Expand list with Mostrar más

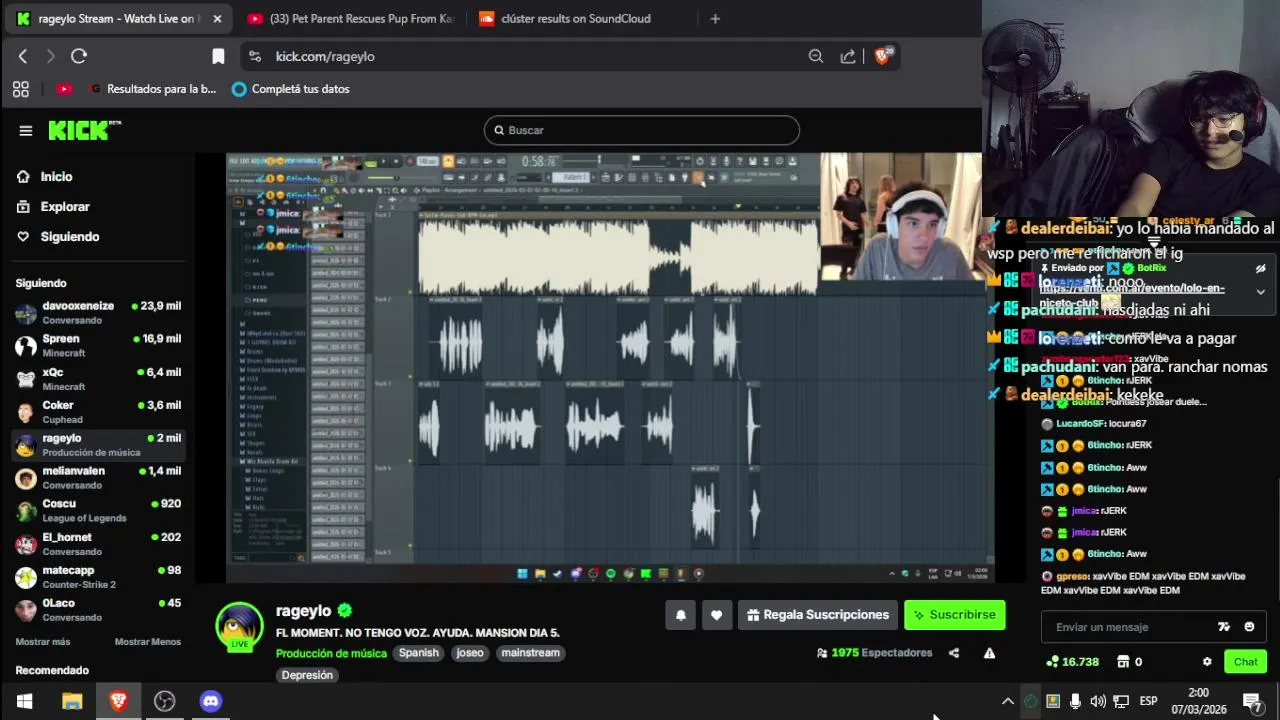point(43,642)
